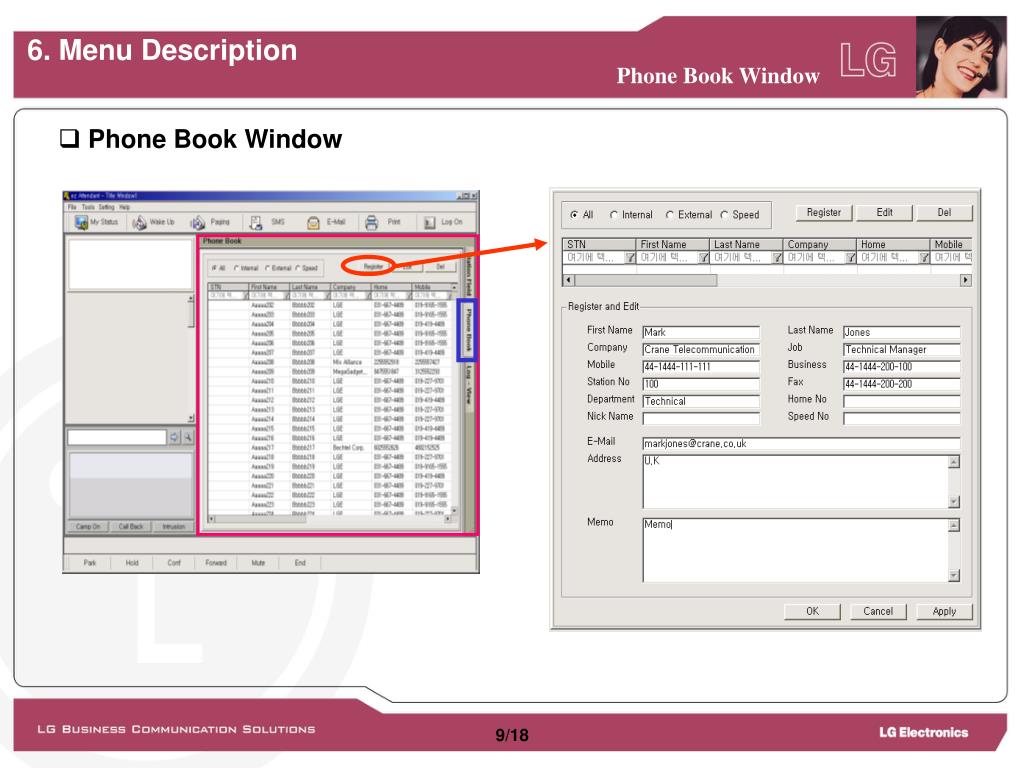
Task: Click the table row with 'Mix Alliance'
Action: coord(330,362)
